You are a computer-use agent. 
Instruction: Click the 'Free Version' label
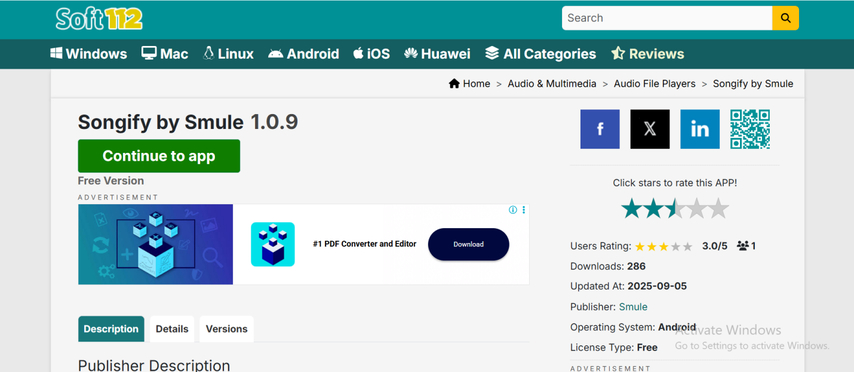point(111,181)
